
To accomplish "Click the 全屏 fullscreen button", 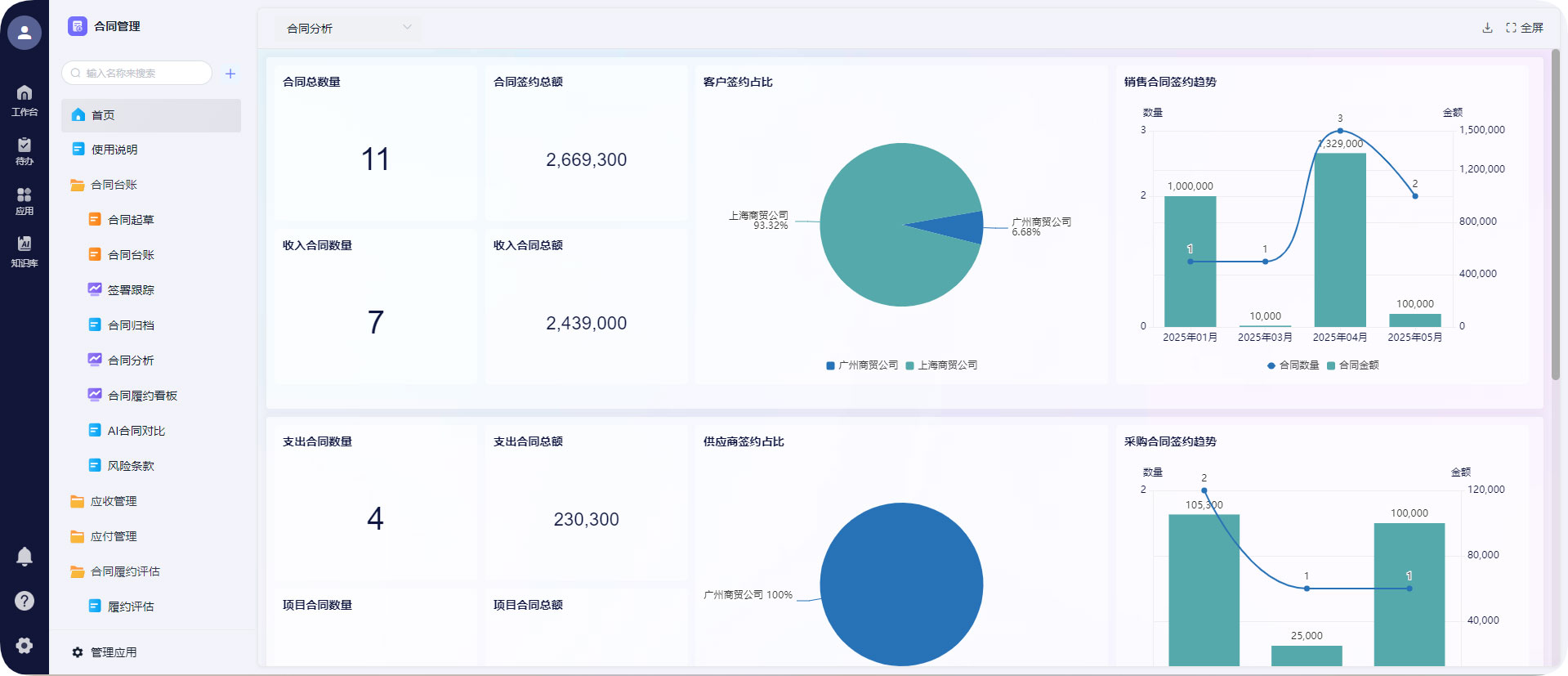I will [x=1525, y=28].
